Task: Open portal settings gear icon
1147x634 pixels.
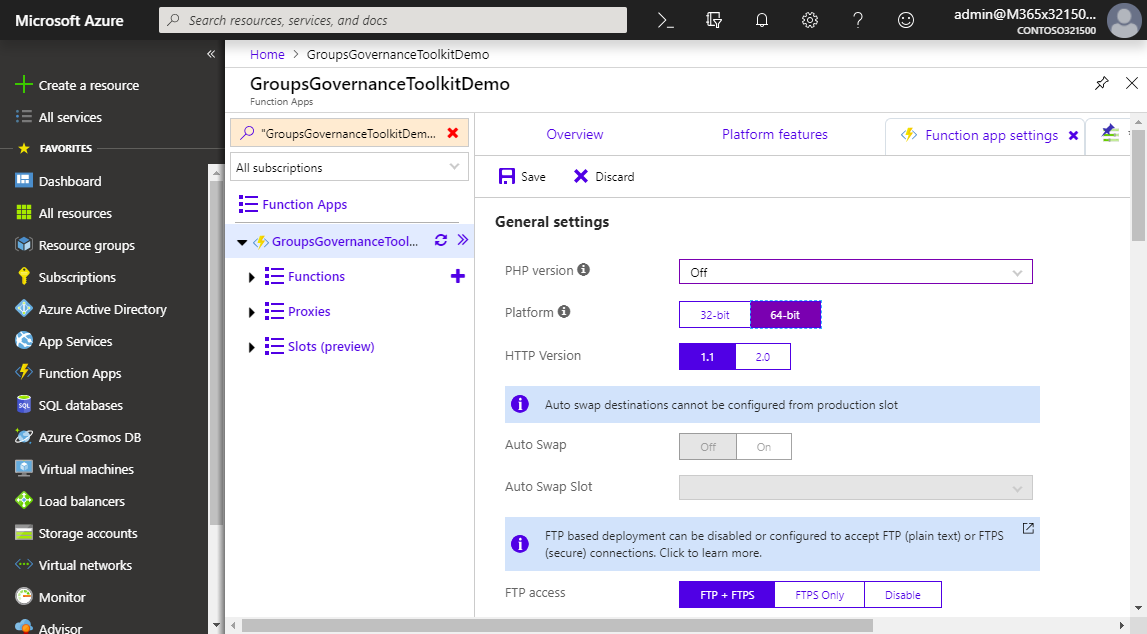Action: coord(810,20)
